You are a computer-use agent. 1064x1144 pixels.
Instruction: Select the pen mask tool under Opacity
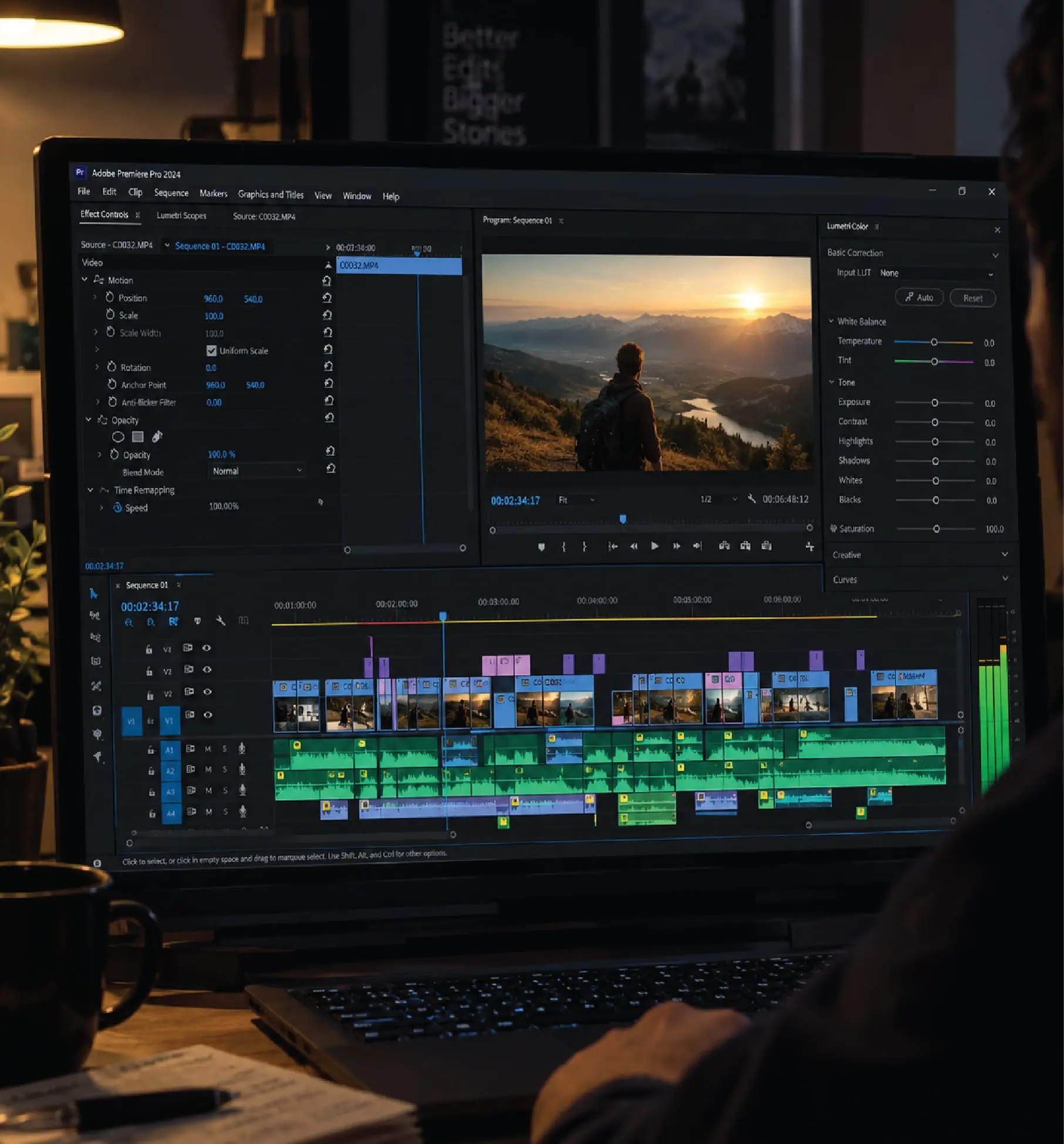click(x=157, y=436)
